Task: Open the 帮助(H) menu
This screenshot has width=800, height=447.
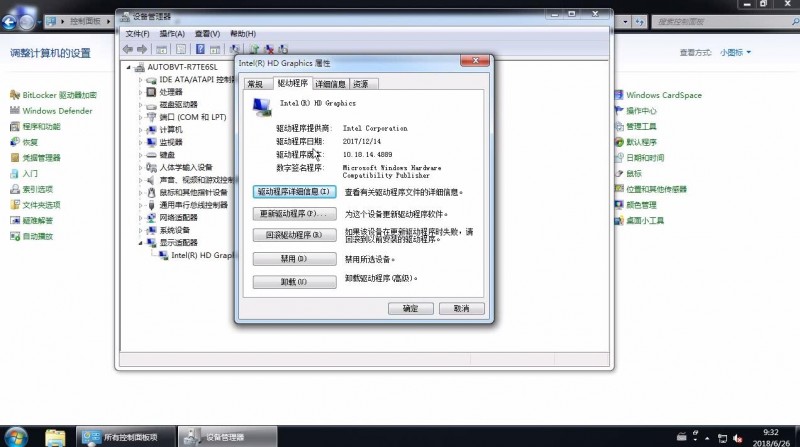Action: 243,34
